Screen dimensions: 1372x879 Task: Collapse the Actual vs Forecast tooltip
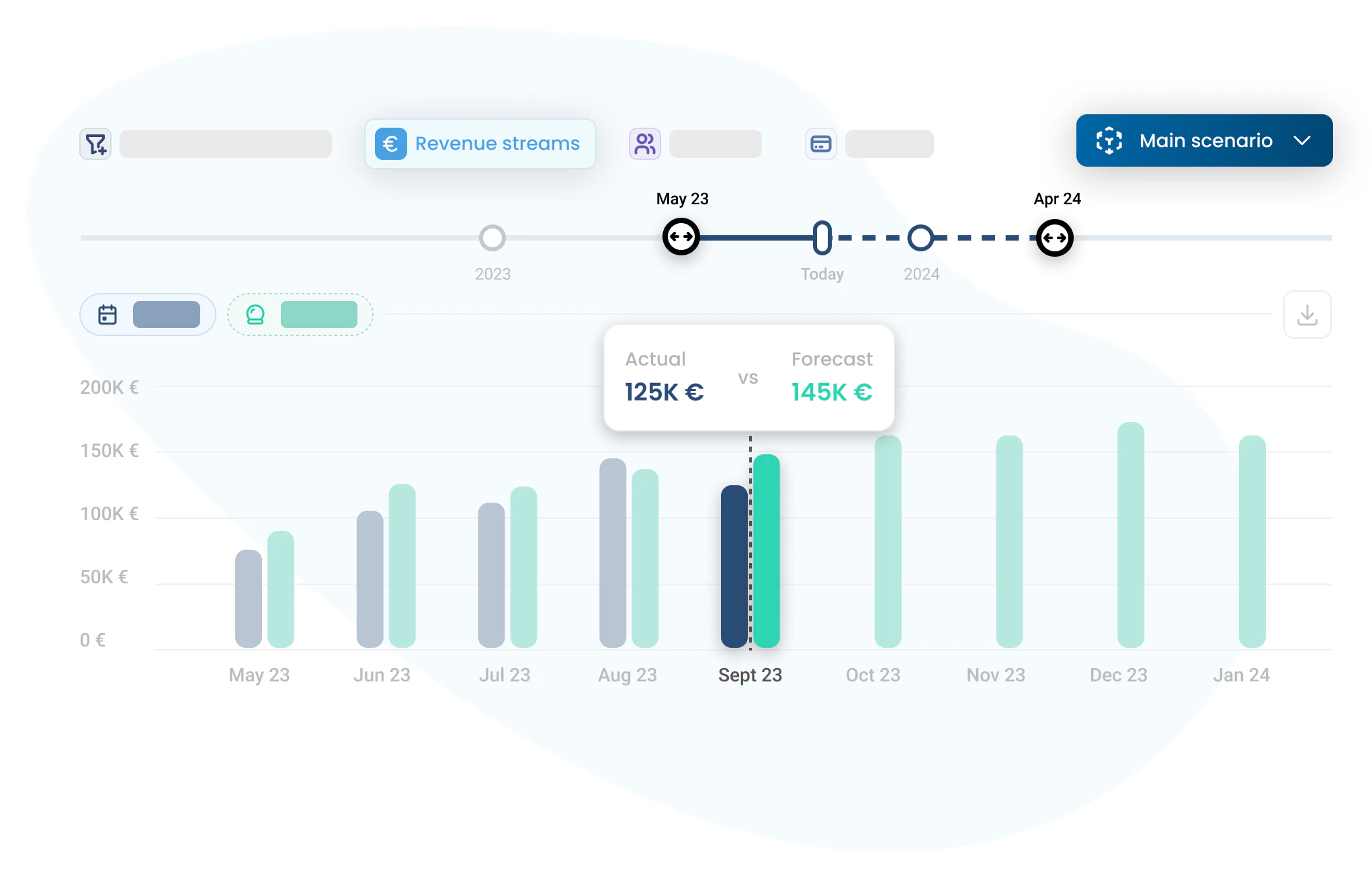click(749, 376)
